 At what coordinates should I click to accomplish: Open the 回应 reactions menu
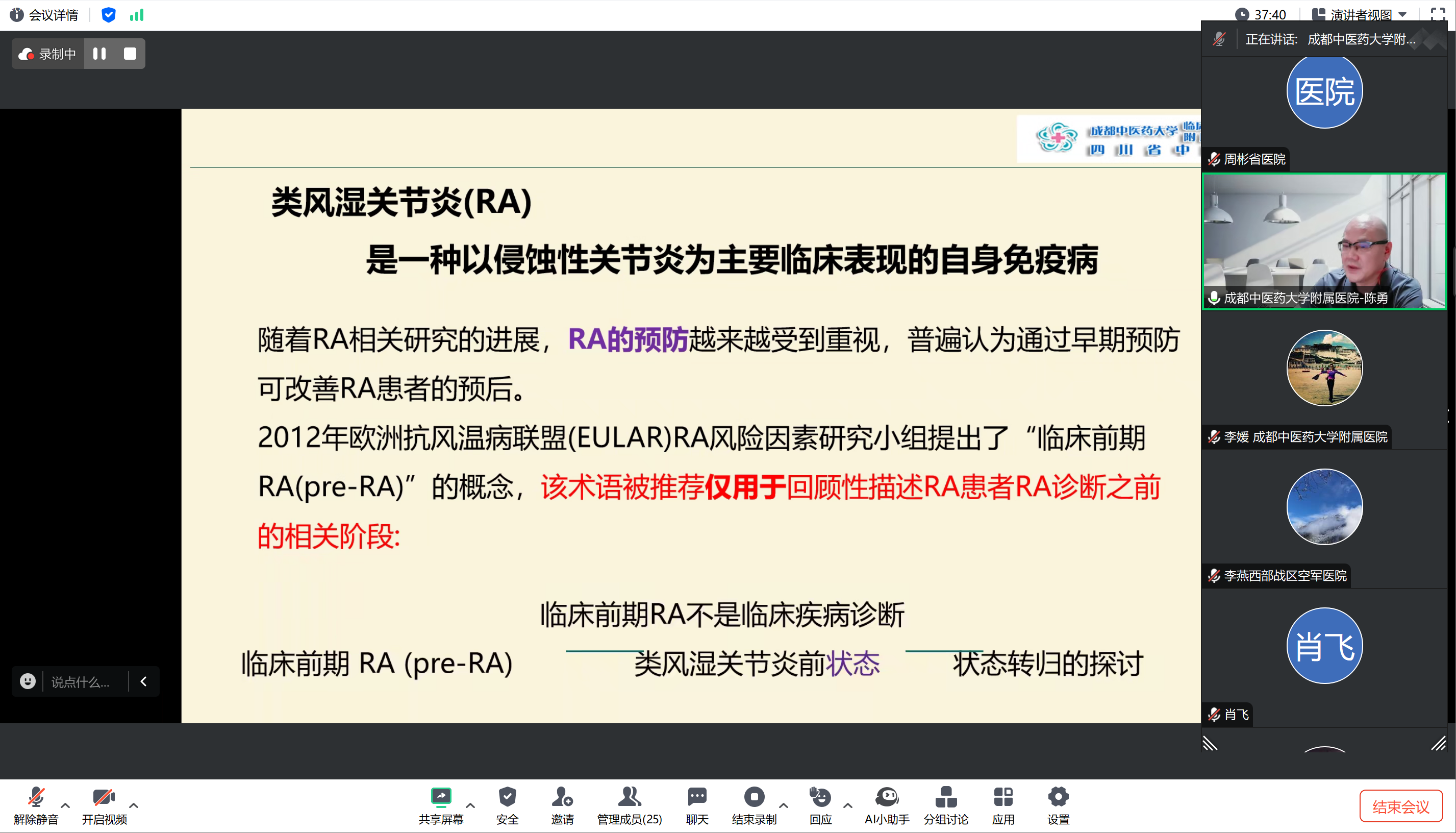[820, 805]
